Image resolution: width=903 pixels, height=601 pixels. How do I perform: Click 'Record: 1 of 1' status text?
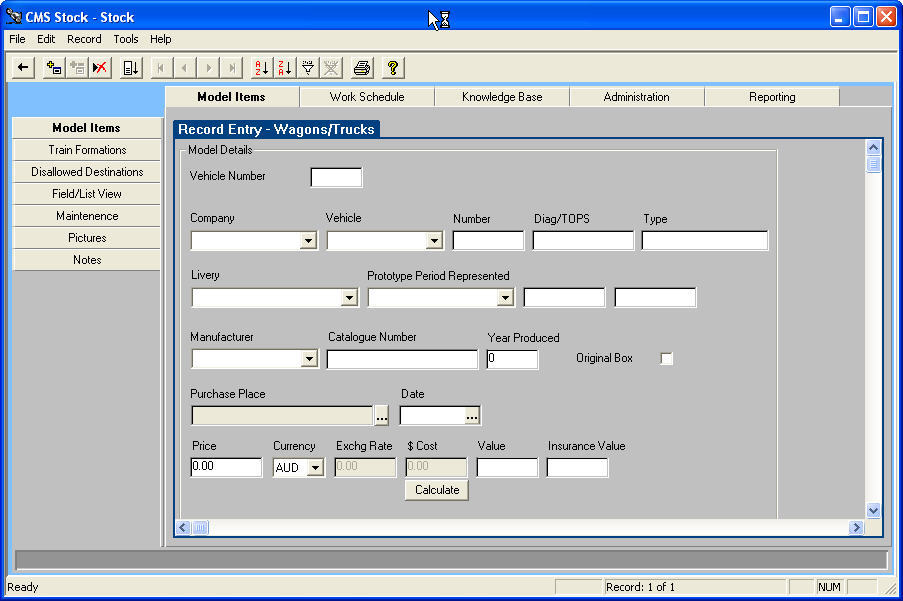640,587
